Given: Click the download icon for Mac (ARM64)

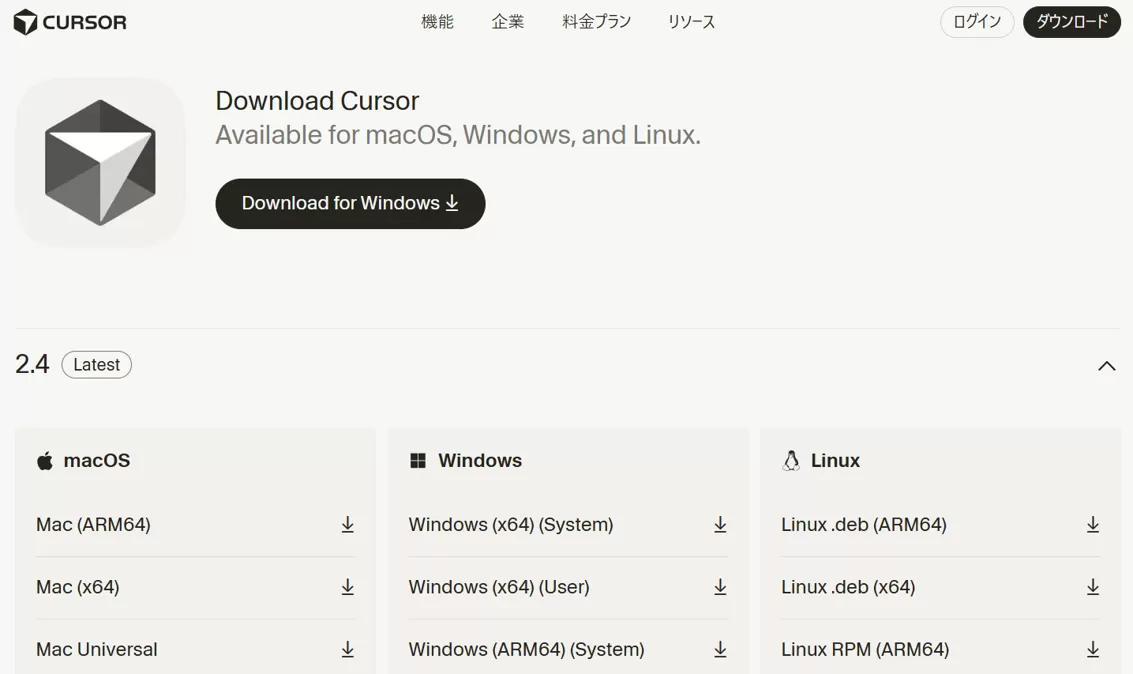Looking at the screenshot, I should pos(347,525).
